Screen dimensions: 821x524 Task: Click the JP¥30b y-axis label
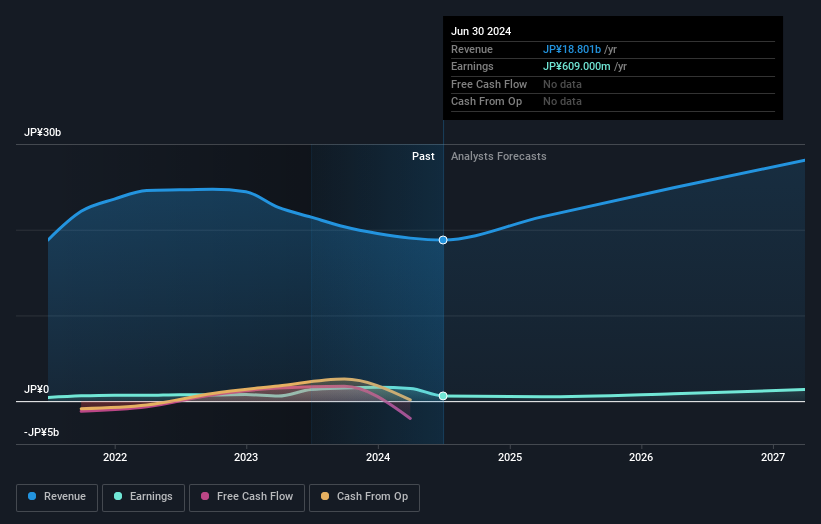coord(42,132)
